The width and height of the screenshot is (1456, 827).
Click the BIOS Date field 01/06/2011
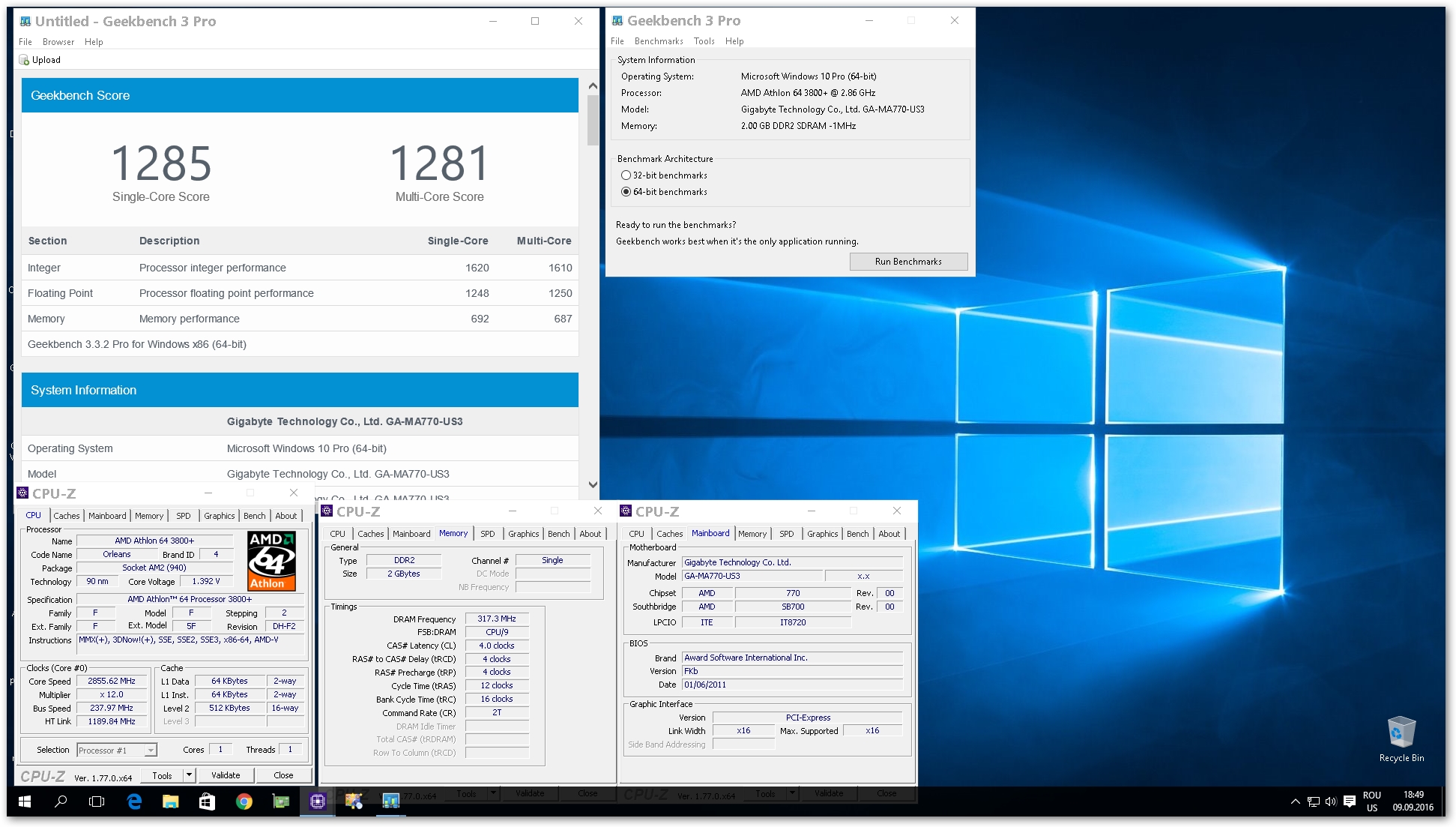792,685
